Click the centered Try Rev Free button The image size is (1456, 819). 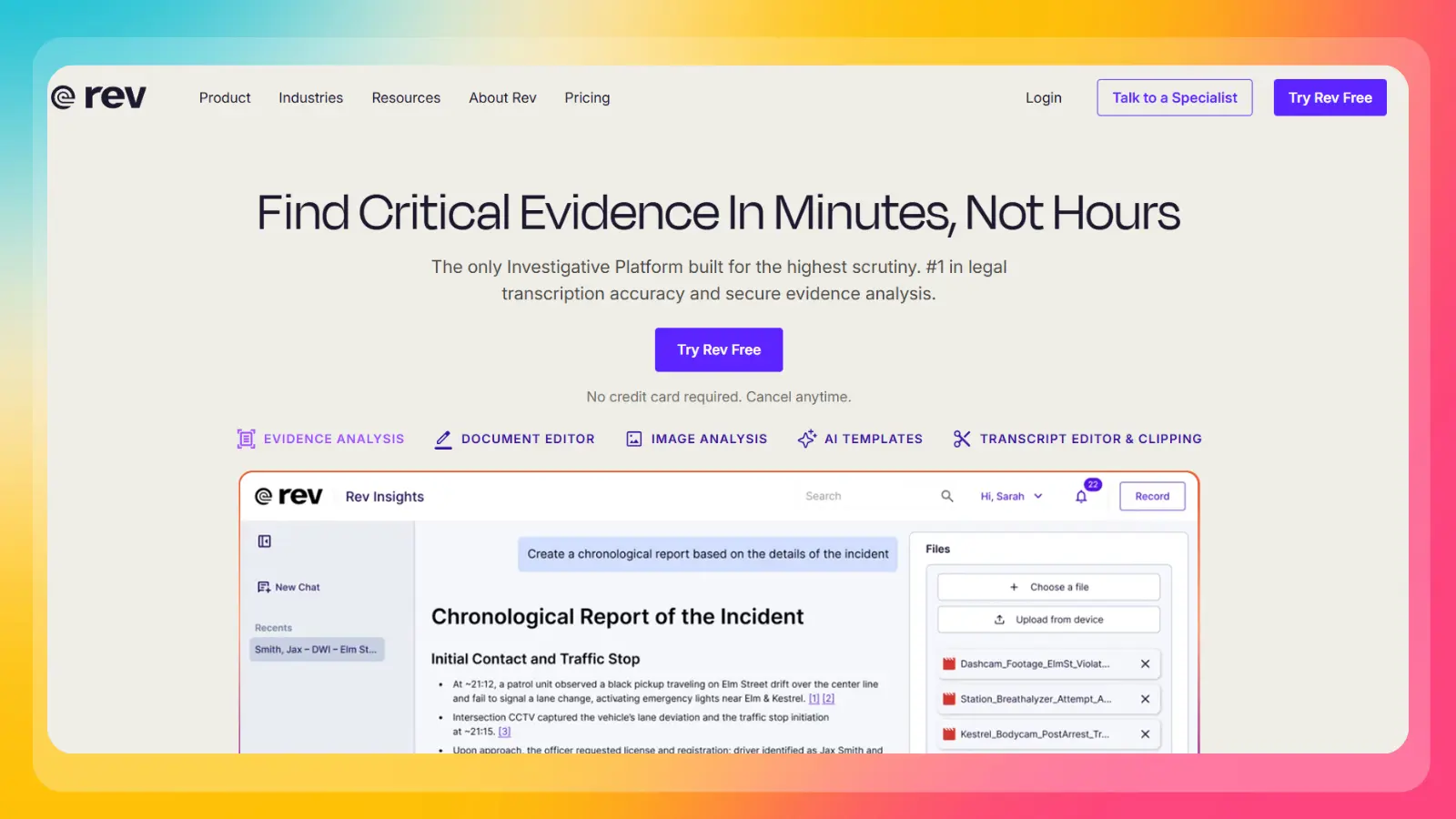[719, 349]
